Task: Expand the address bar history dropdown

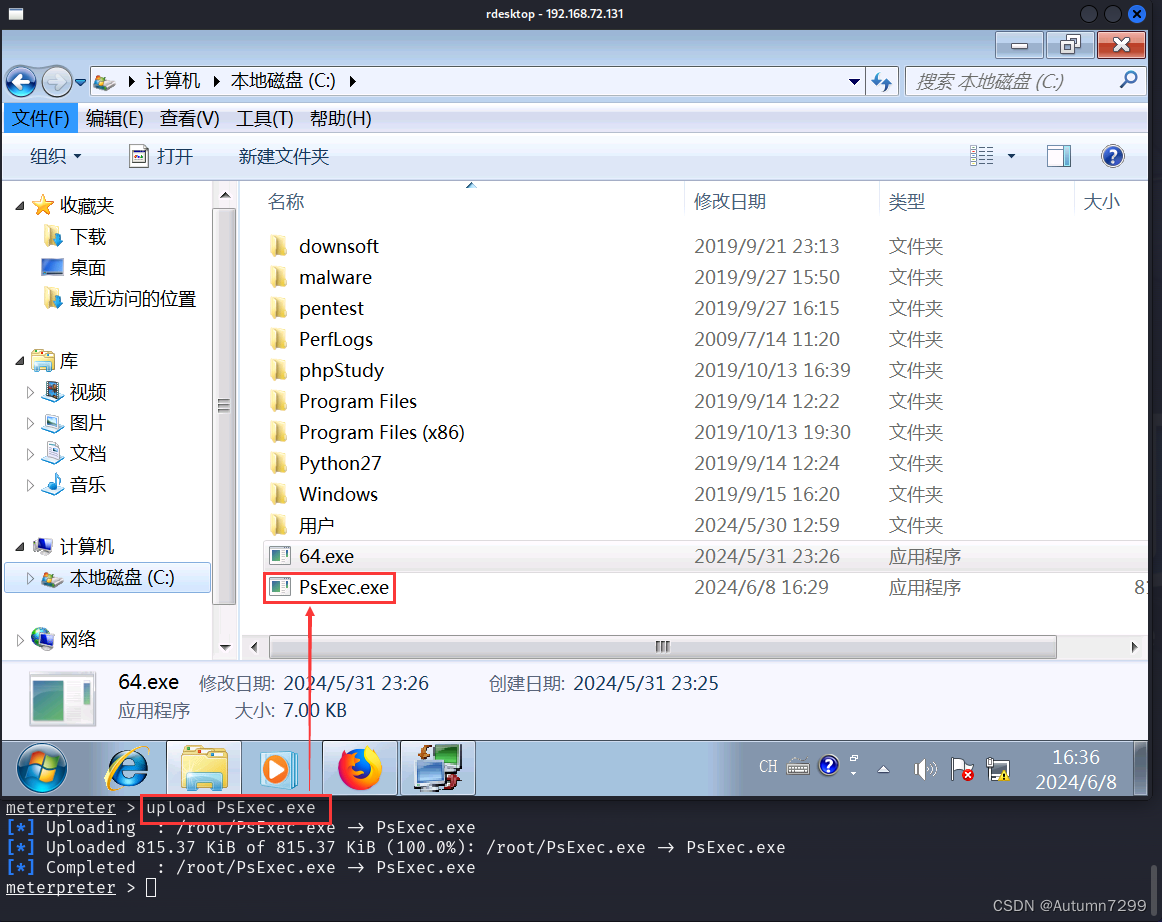Action: coord(854,82)
